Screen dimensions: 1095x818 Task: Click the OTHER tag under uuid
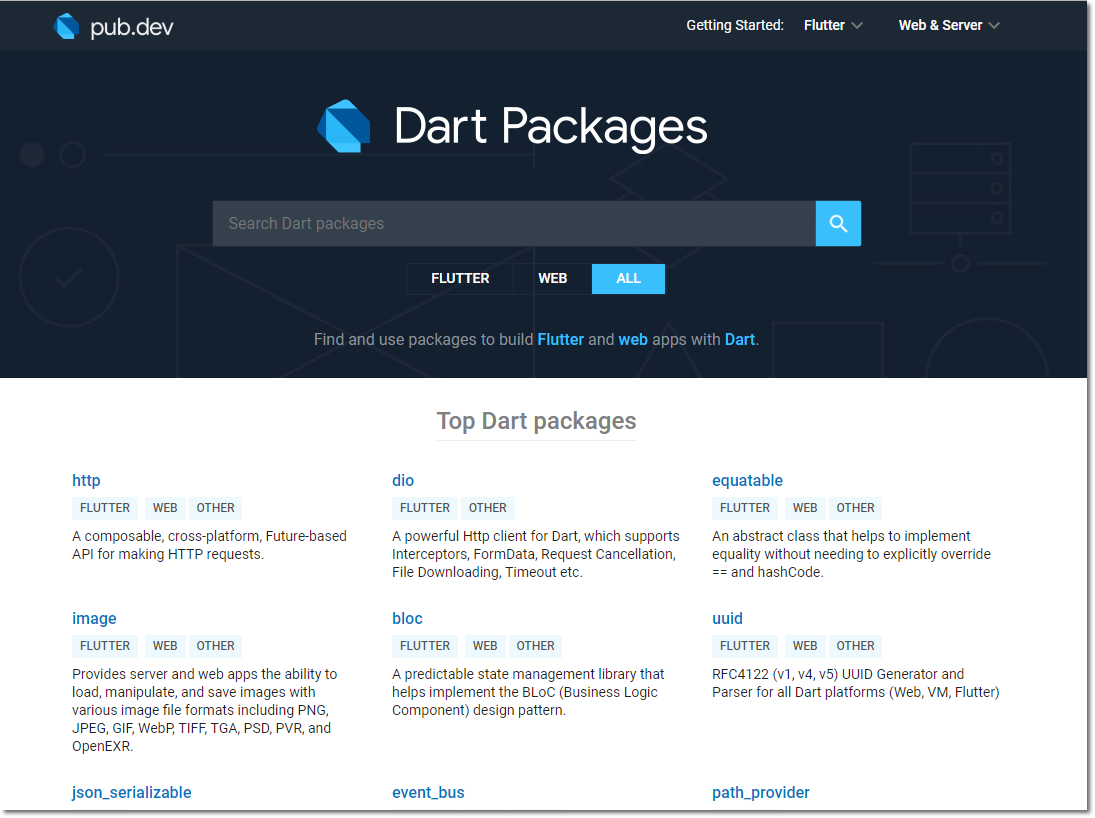tap(855, 646)
